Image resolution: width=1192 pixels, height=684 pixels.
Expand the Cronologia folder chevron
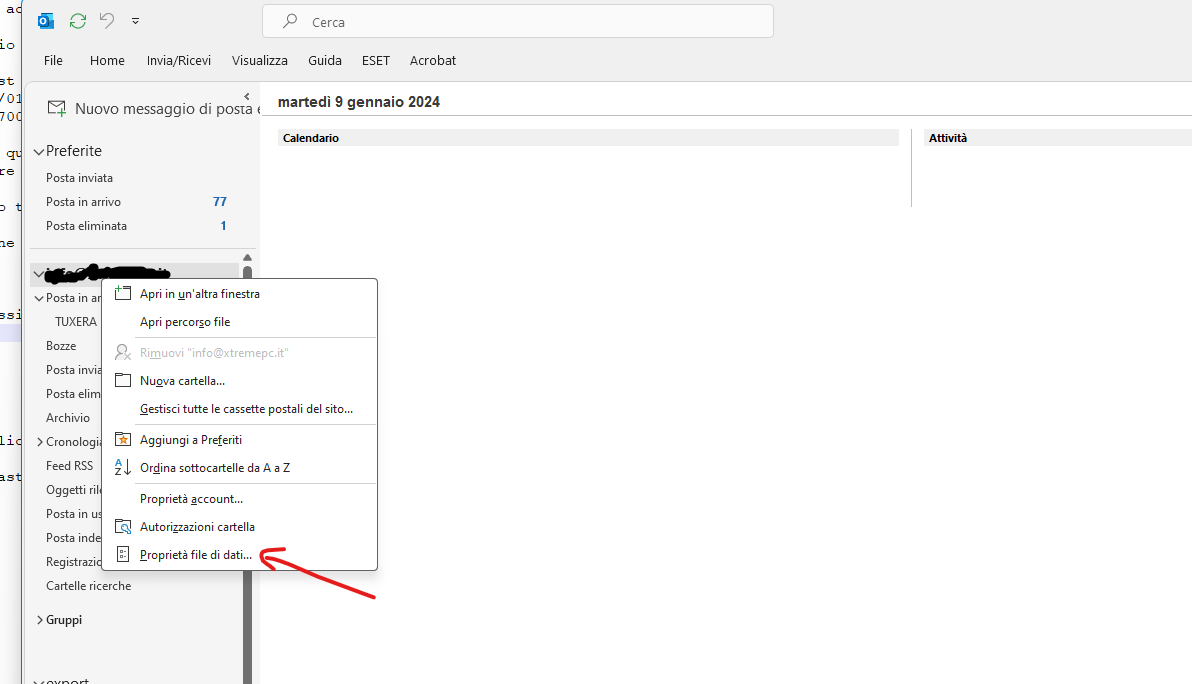(40, 442)
